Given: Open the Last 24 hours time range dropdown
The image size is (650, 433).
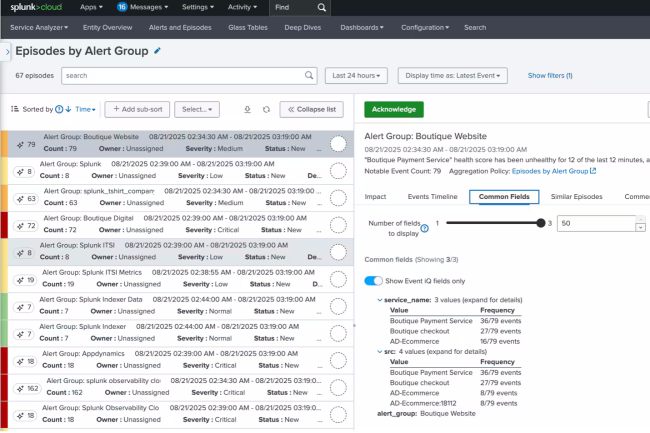Looking at the screenshot, I should point(357,75).
